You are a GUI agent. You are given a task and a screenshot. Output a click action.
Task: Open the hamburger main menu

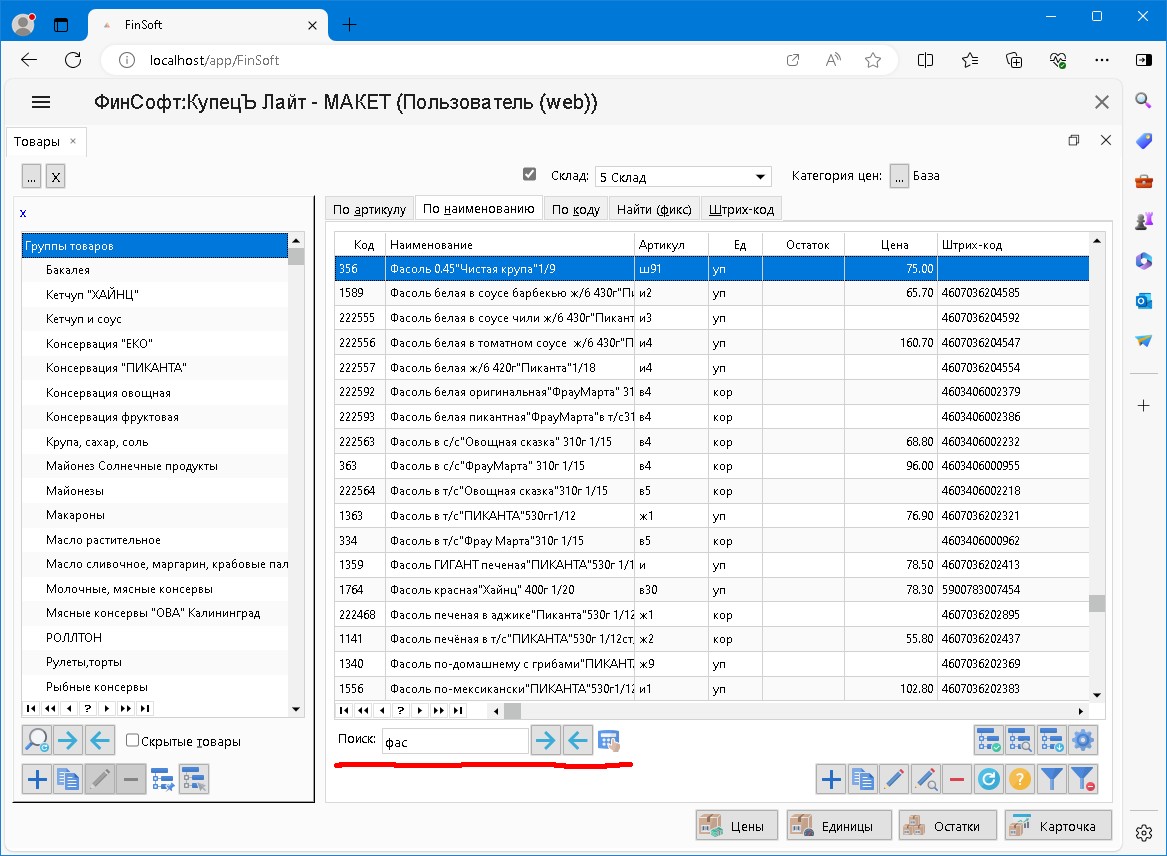[41, 102]
